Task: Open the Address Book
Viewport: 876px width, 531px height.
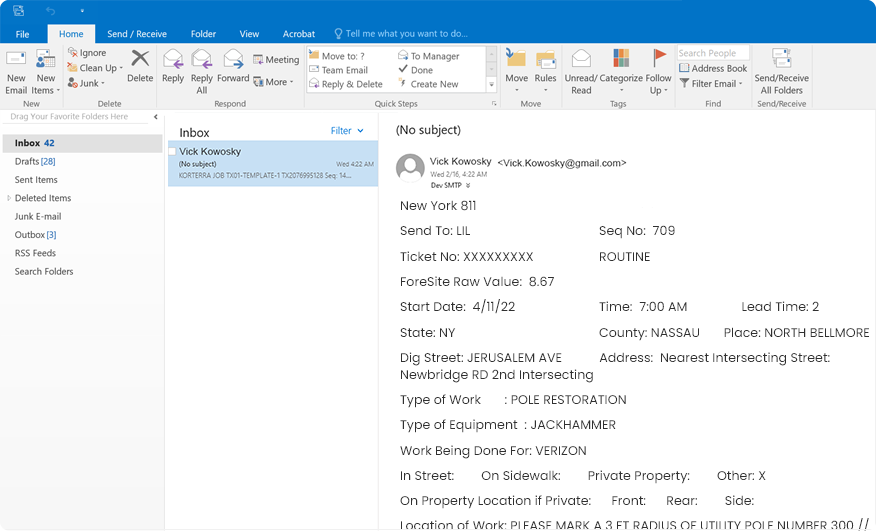Action: click(x=713, y=68)
